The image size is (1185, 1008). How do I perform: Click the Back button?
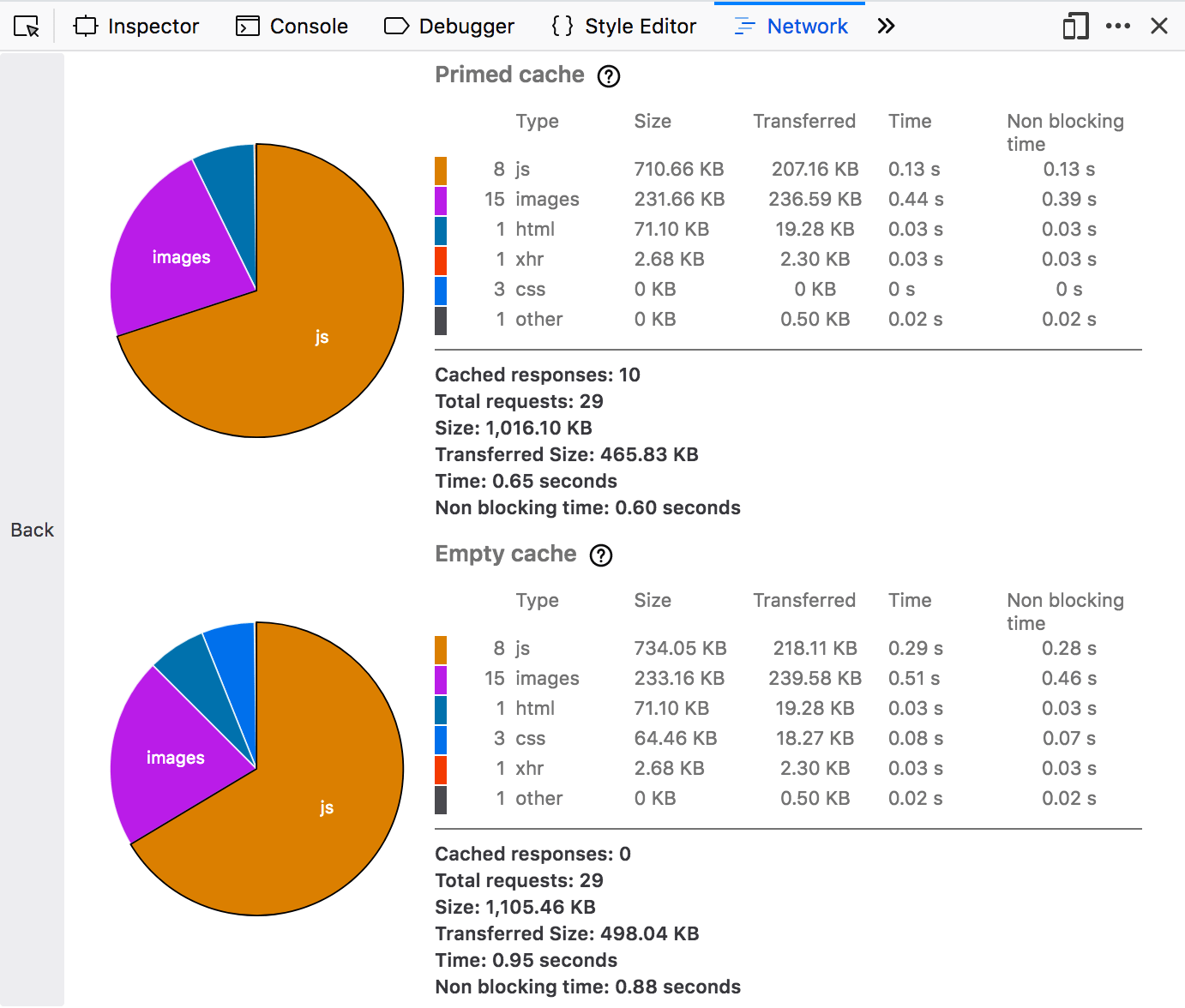(32, 530)
